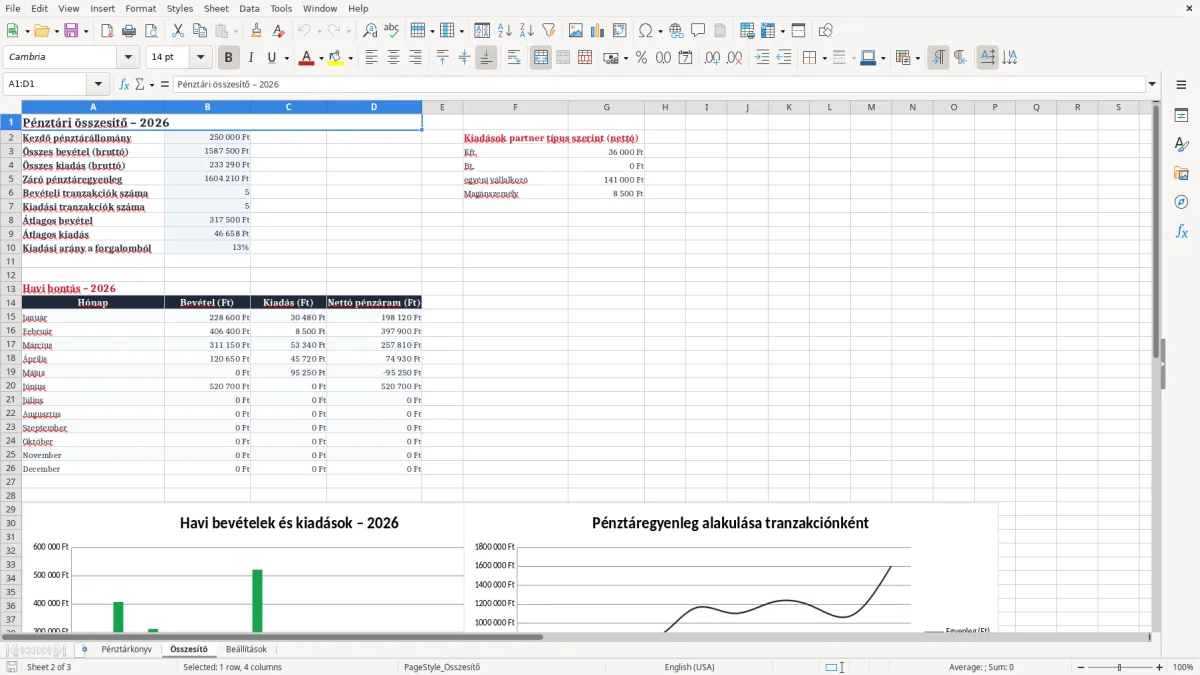Viewport: 1200px width, 675px height.
Task: Open Sidebar Navigator compass icon
Action: pyautogui.click(x=1181, y=202)
